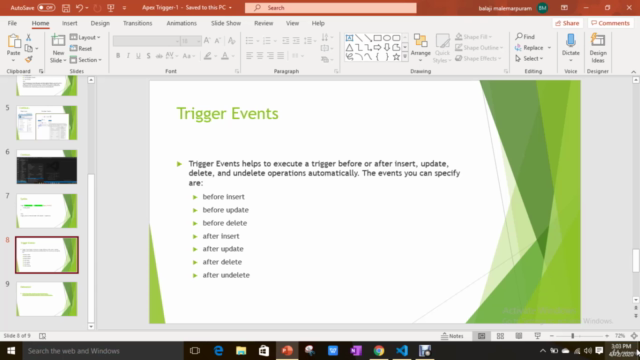640x360 pixels.
Task: Clear all formatting icon
Action: click(x=231, y=40)
